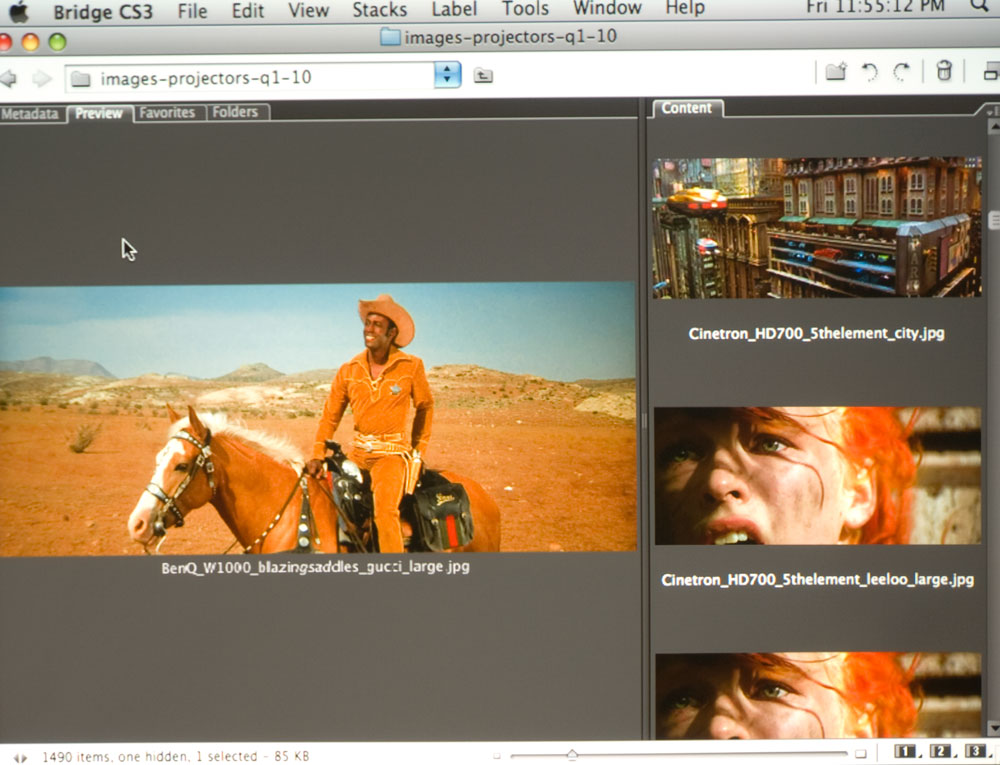Click filename Cinetron_HD700_5thelement_leeloo_large.jpg
The width and height of the screenshot is (1000, 765).
click(x=818, y=579)
